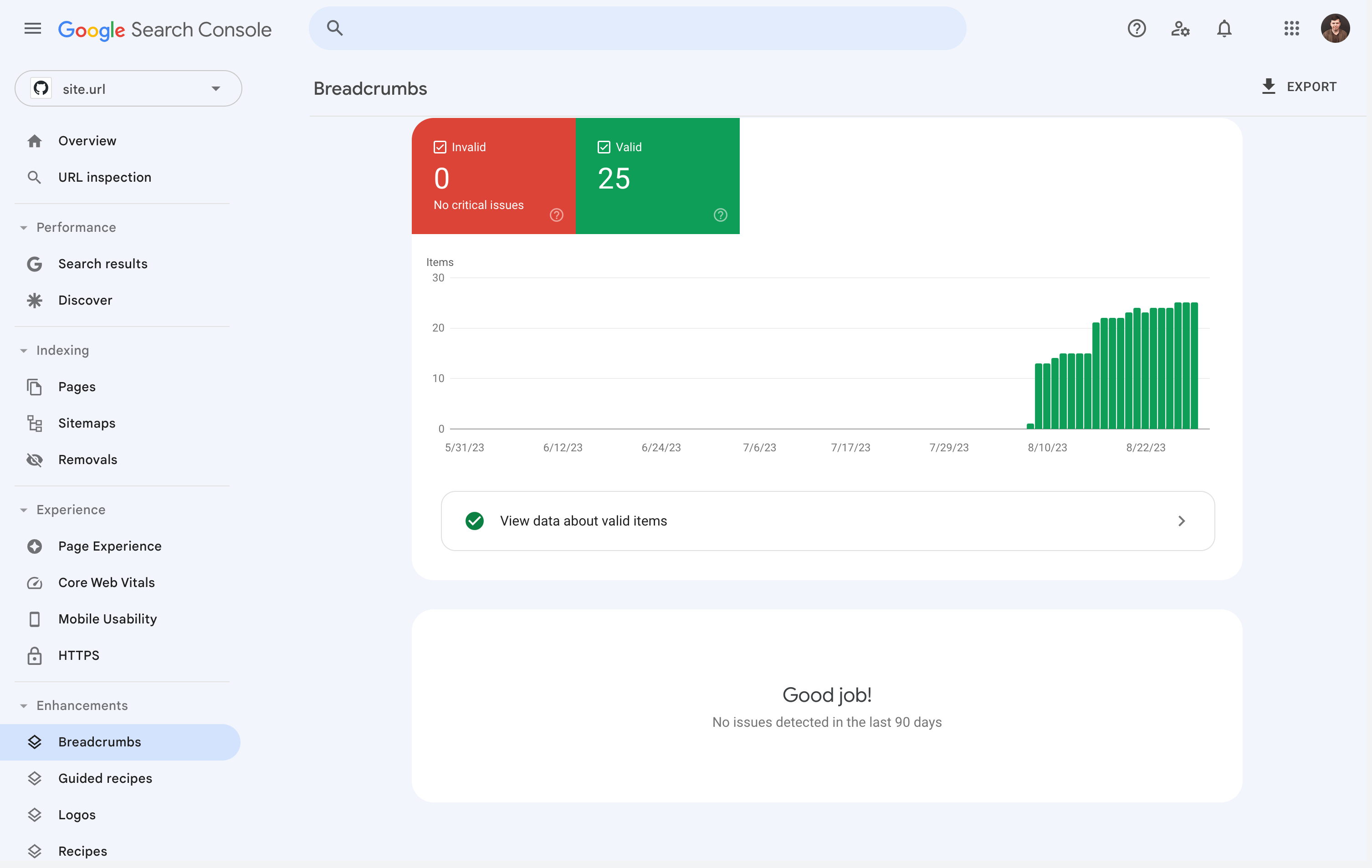Open the Sitemaps menu item
1372x868 pixels.
(x=87, y=423)
